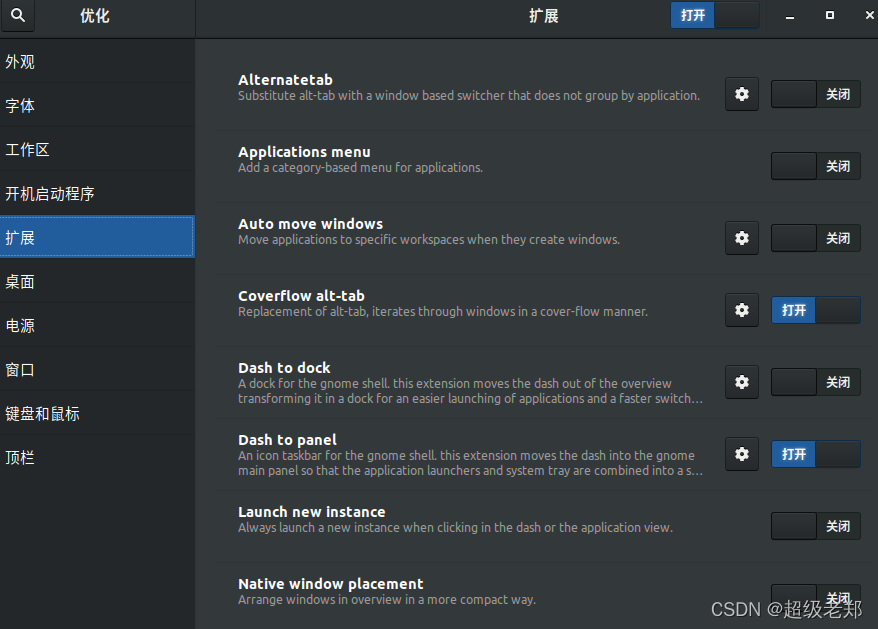Screen dimensions: 878x629
Task: Click the Coverflow alt-tab title
Action: click(x=301, y=296)
